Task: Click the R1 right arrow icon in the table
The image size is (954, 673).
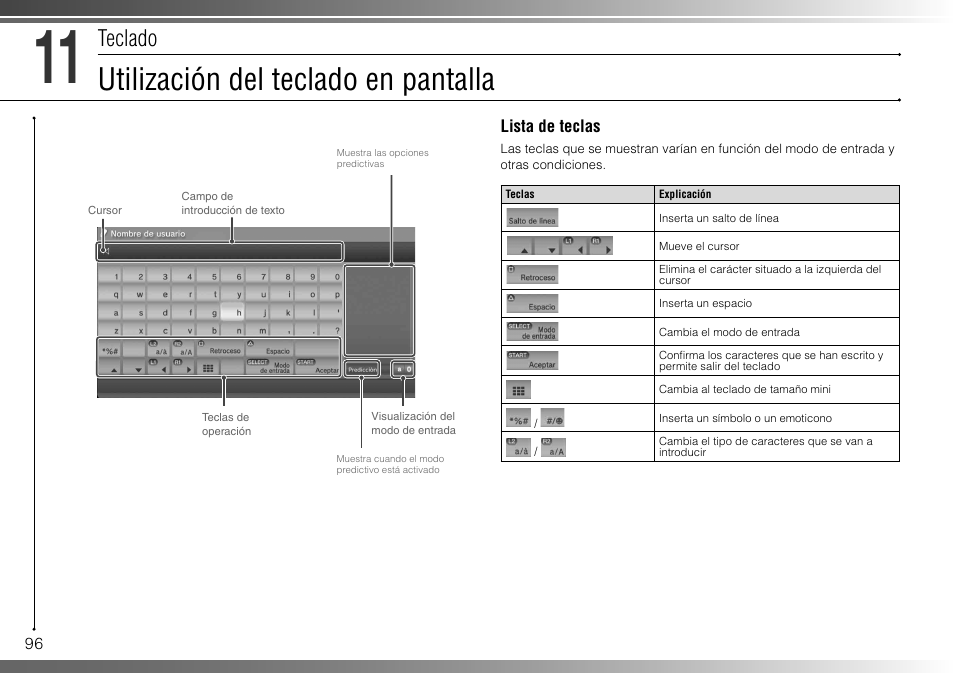Action: tap(600, 246)
